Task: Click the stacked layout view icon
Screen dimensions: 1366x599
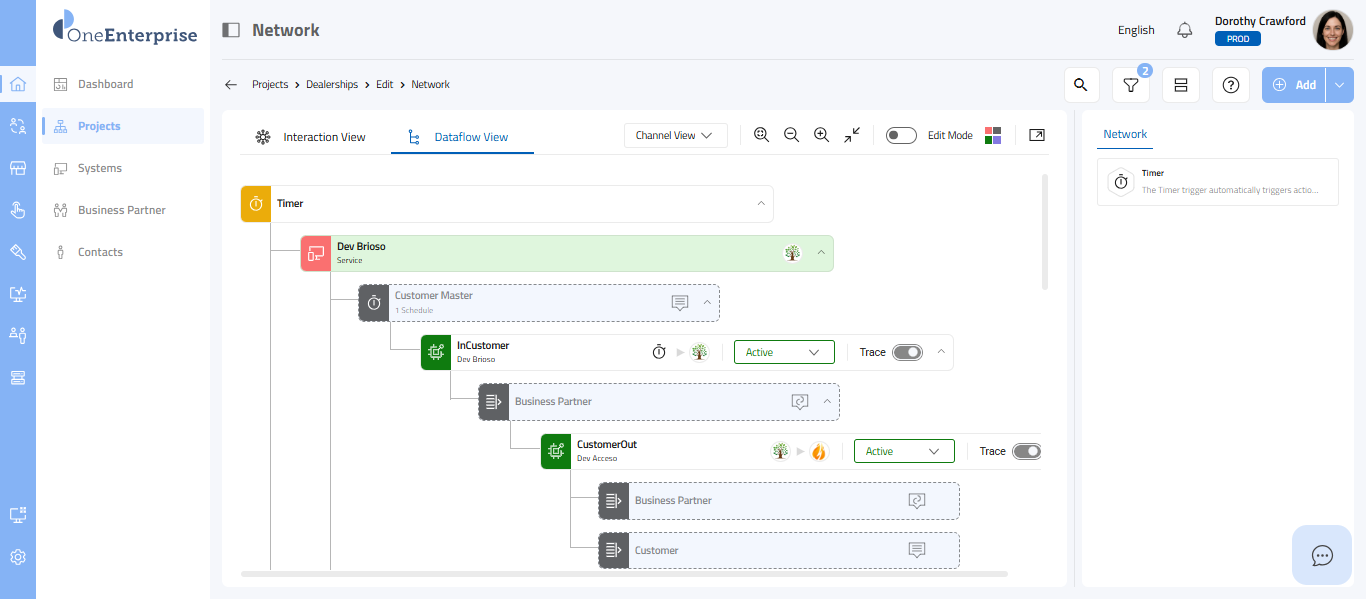Action: pyautogui.click(x=1180, y=85)
